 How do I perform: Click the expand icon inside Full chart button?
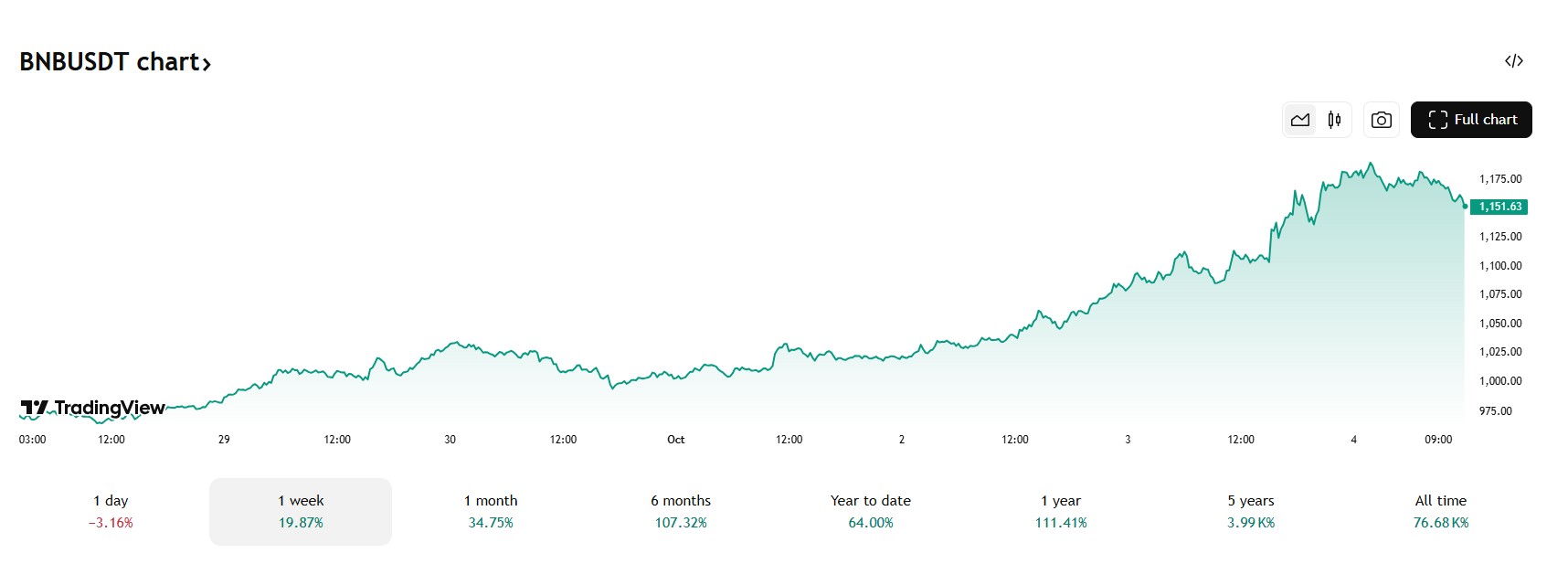coord(1437,120)
